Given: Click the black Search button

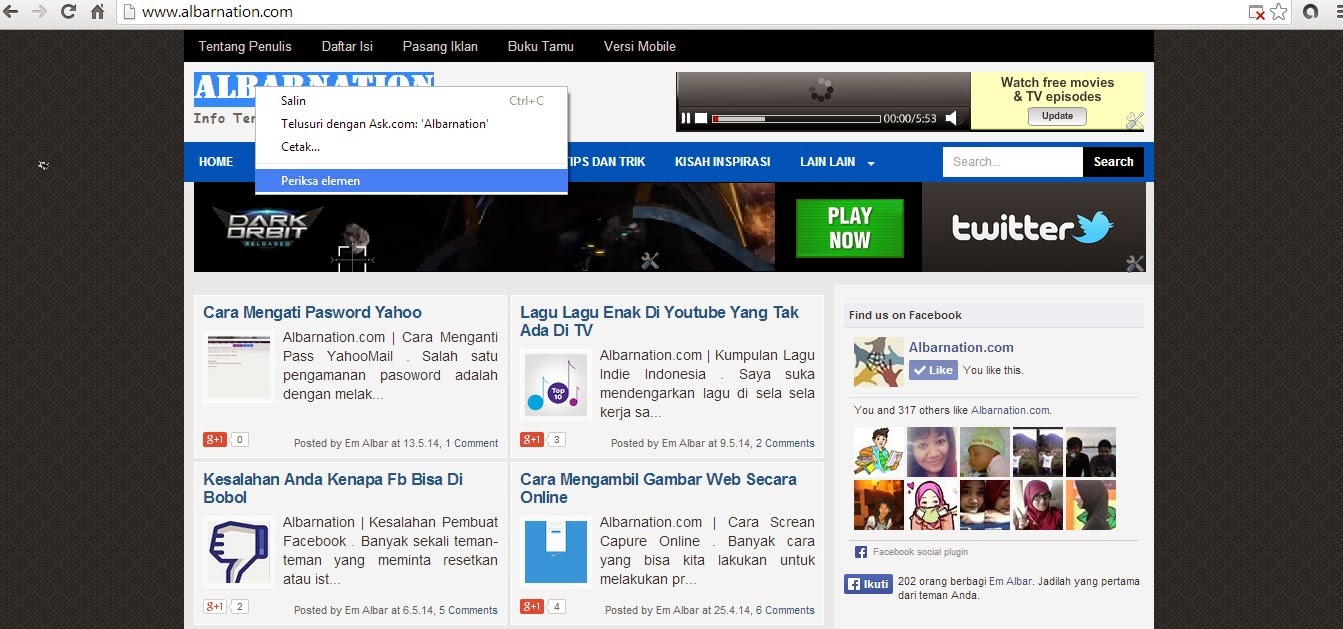Looking at the screenshot, I should point(1113,162).
